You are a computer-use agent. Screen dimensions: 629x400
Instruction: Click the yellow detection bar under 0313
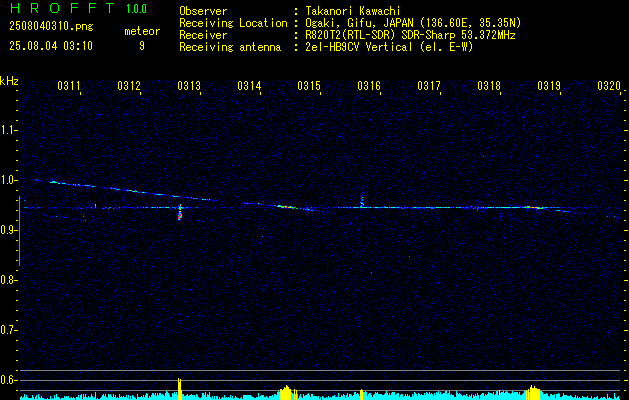[180, 389]
